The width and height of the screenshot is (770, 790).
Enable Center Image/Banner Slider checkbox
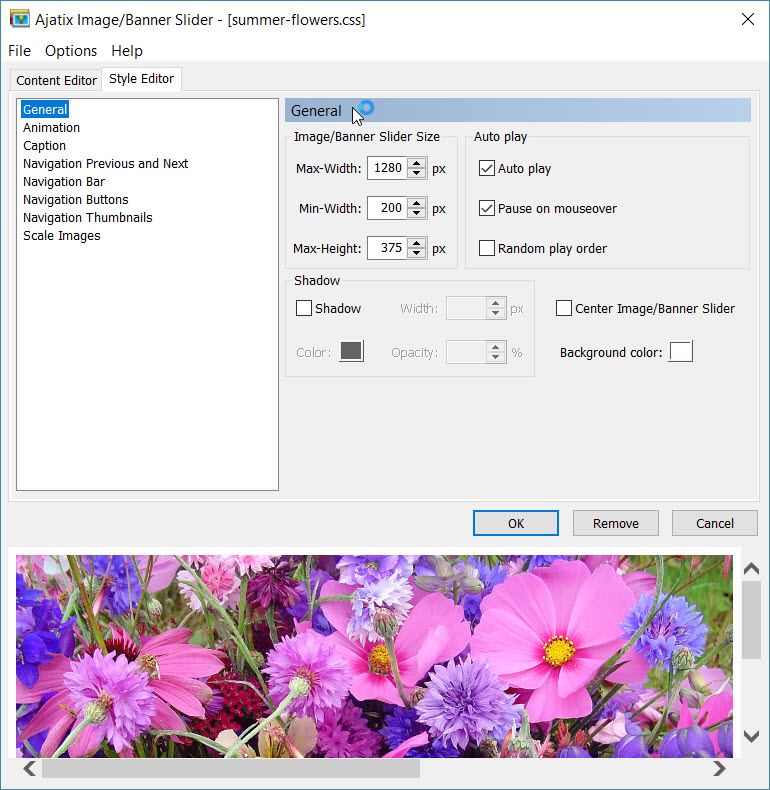coord(564,308)
